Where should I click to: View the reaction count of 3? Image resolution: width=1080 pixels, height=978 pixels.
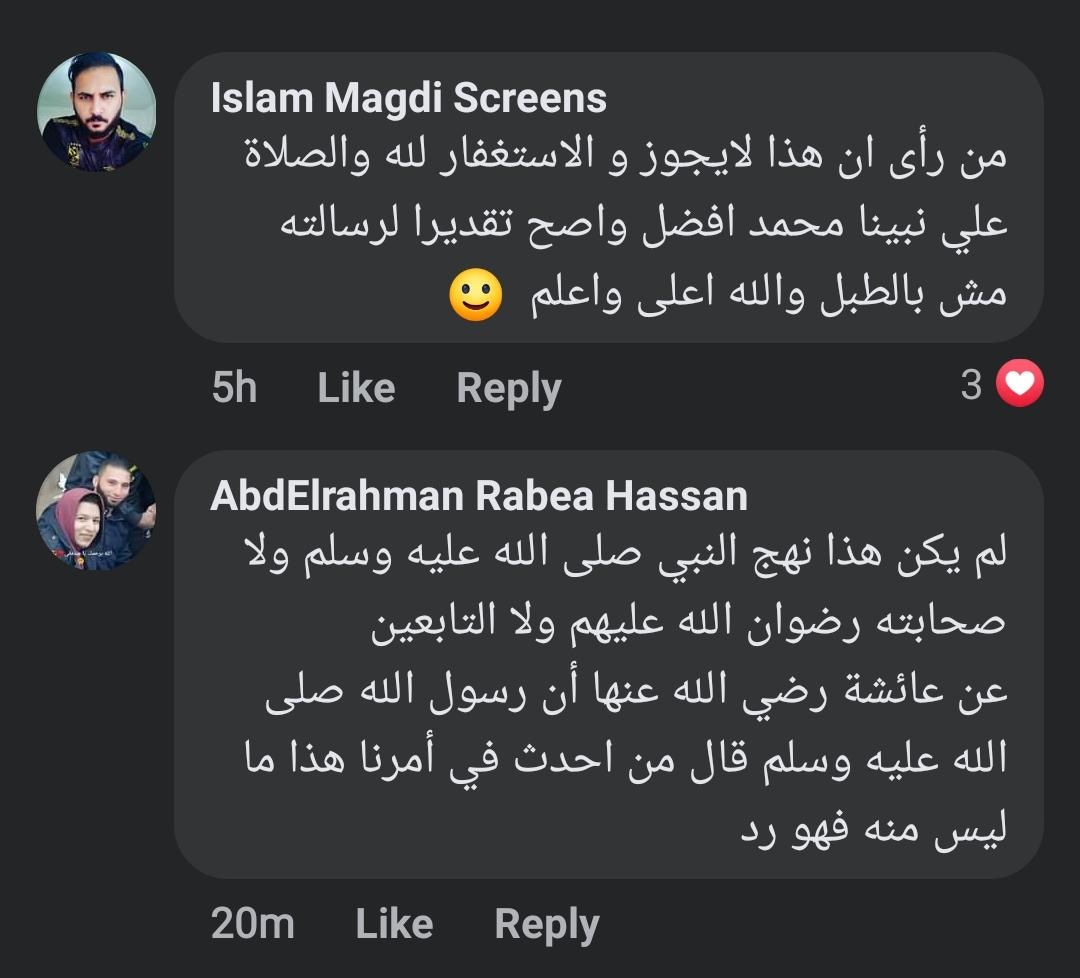click(971, 384)
